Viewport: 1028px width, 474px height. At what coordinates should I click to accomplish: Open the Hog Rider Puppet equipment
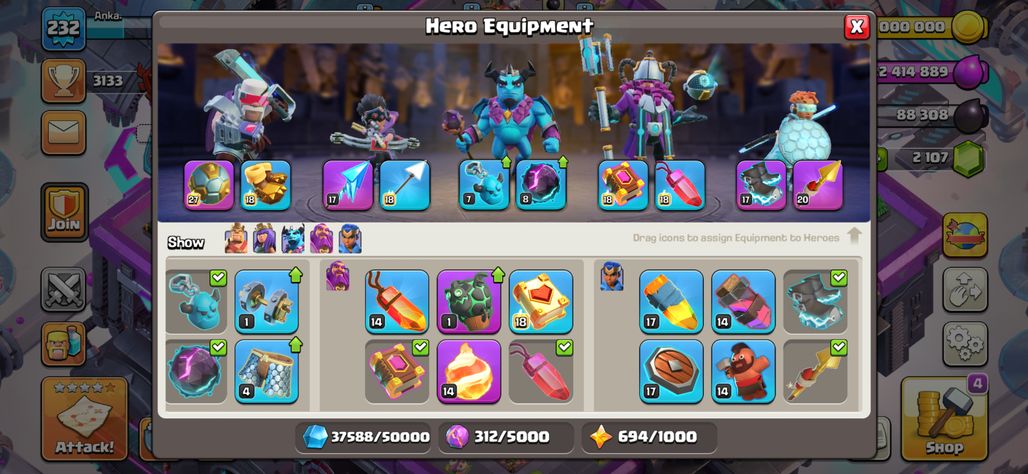point(743,371)
